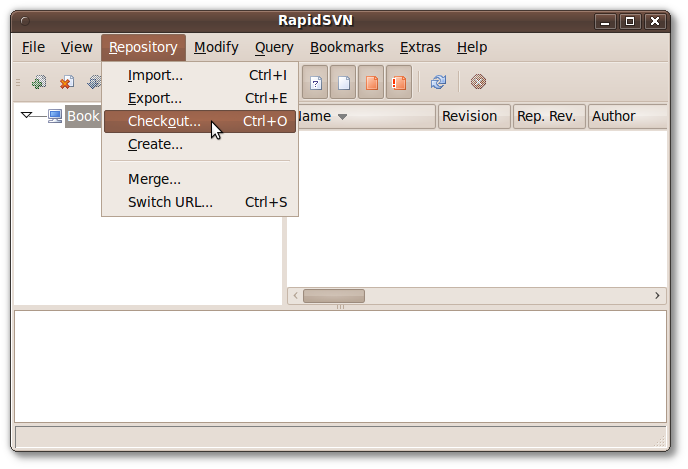Toggle the show modified files button
Viewport: 688px width, 469px height.
point(371,82)
